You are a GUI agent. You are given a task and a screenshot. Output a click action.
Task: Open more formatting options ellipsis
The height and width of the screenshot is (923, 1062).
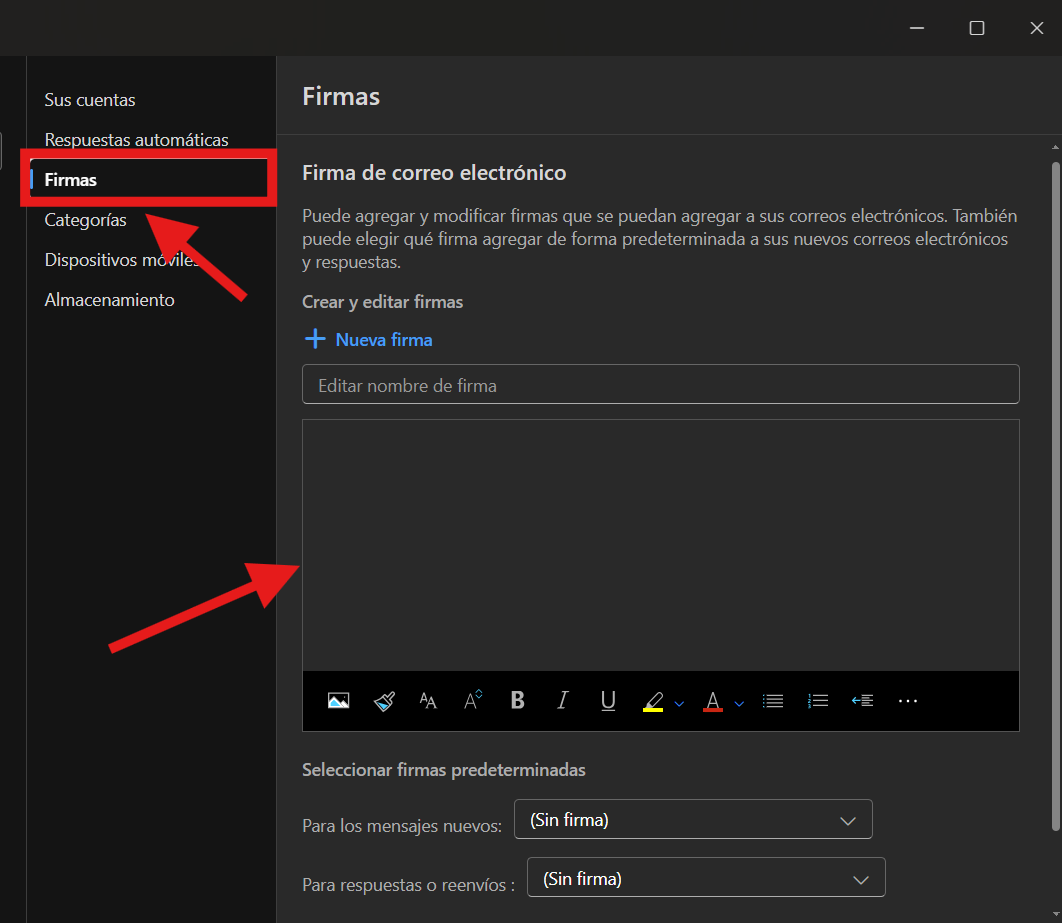[907, 701]
